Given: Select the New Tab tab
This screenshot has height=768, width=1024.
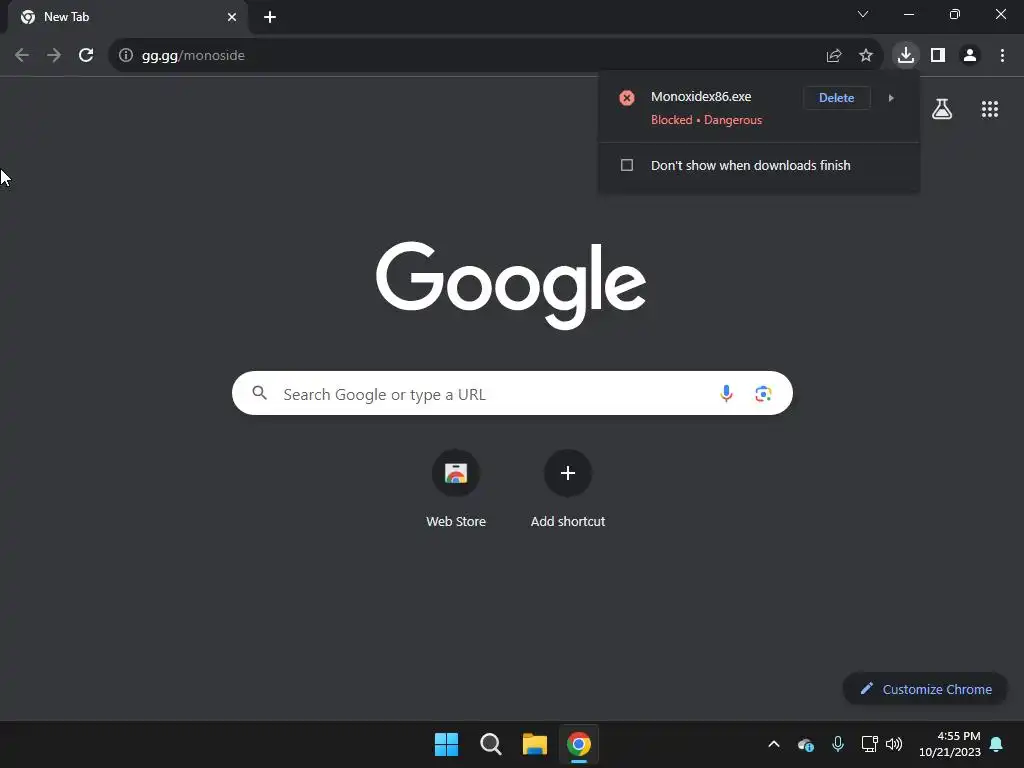Looking at the screenshot, I should (x=127, y=17).
